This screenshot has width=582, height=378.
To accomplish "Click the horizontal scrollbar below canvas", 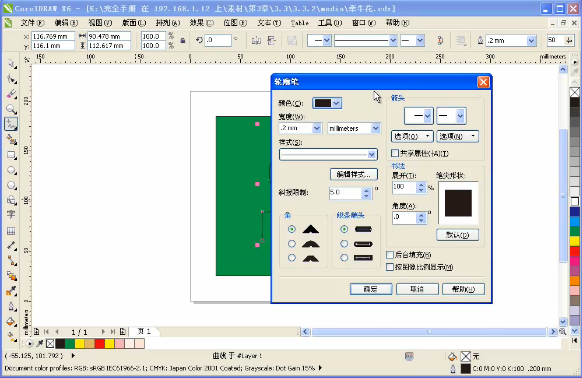I will click(x=429, y=332).
